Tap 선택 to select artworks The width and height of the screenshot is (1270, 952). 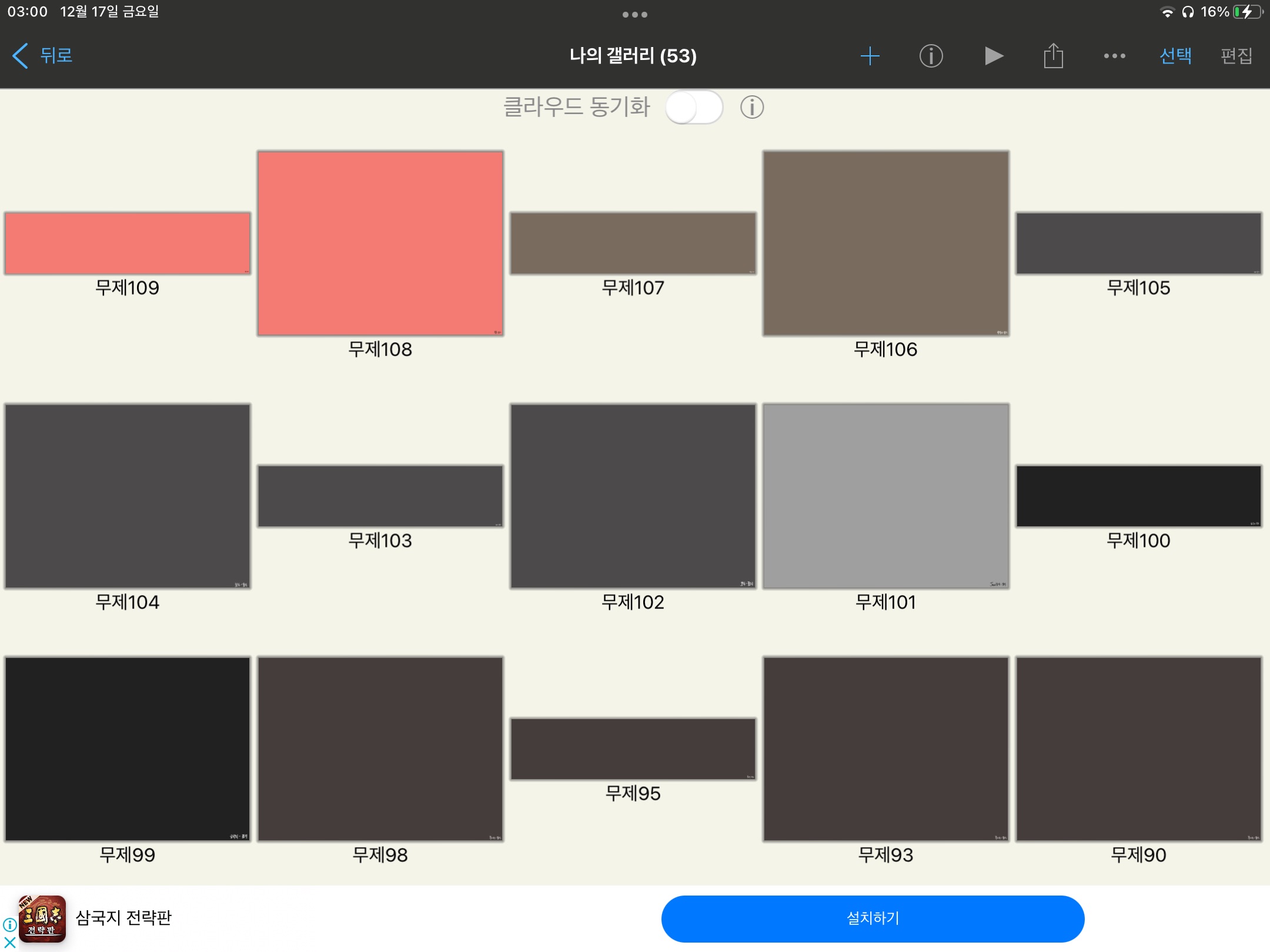click(1175, 56)
